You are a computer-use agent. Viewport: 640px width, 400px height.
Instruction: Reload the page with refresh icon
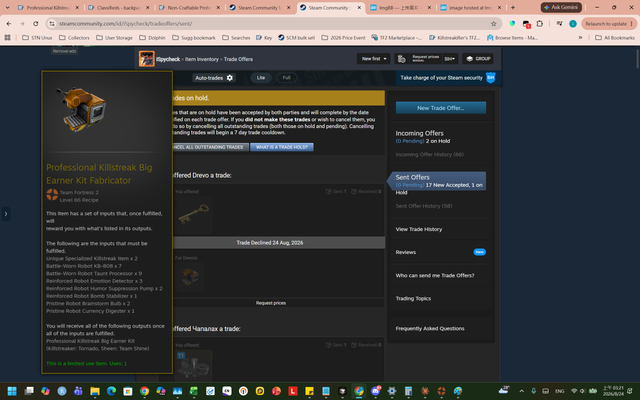click(x=36, y=24)
